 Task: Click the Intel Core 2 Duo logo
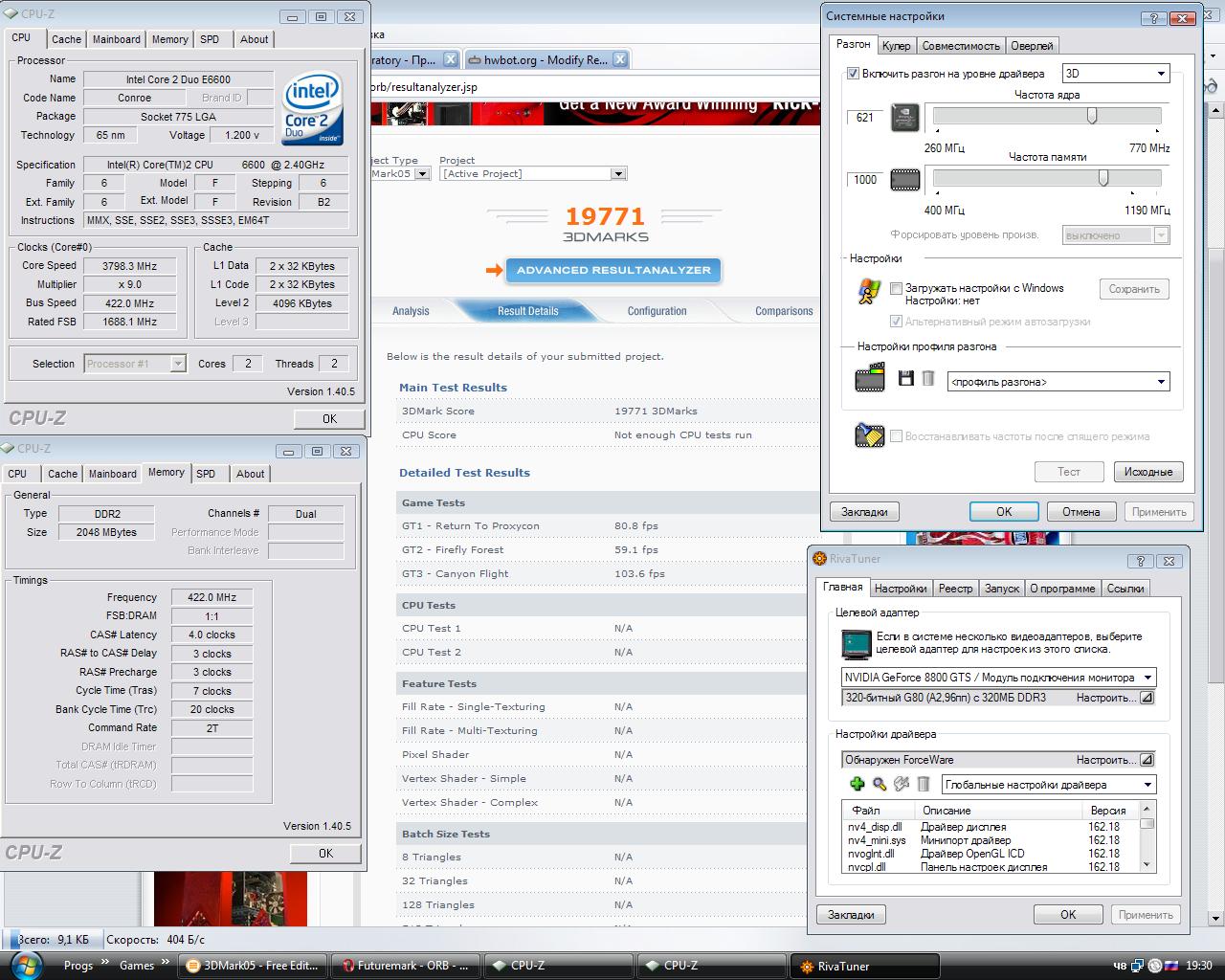click(312, 109)
